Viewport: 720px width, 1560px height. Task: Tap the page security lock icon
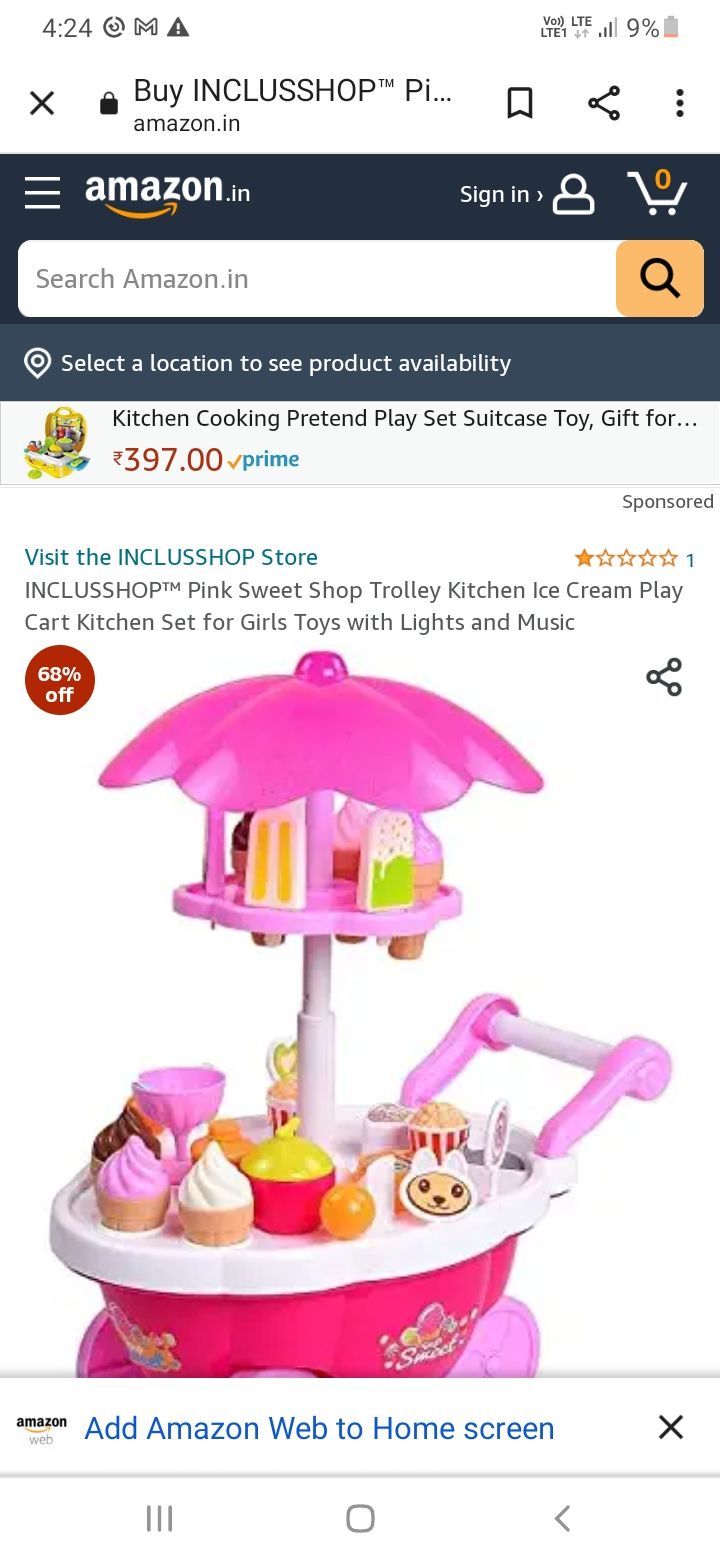(x=109, y=103)
